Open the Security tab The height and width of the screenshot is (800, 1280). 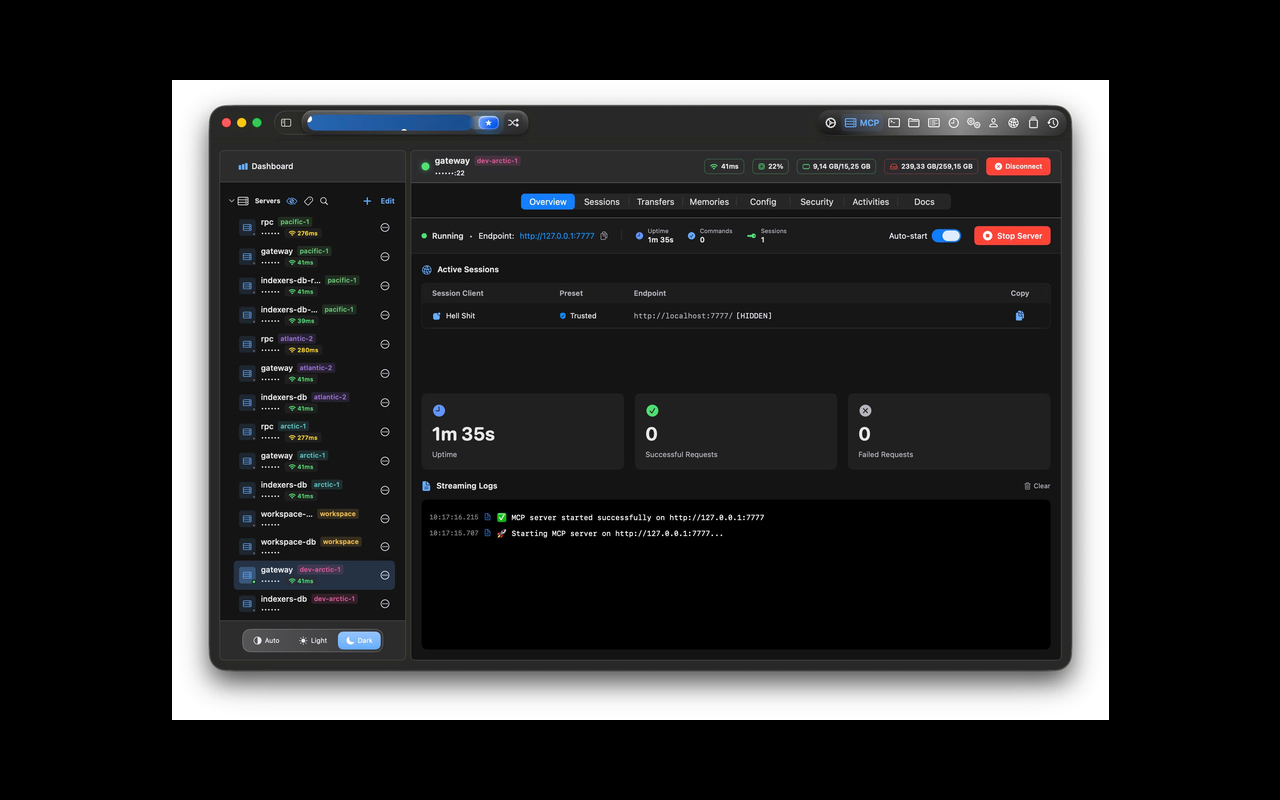(x=816, y=201)
